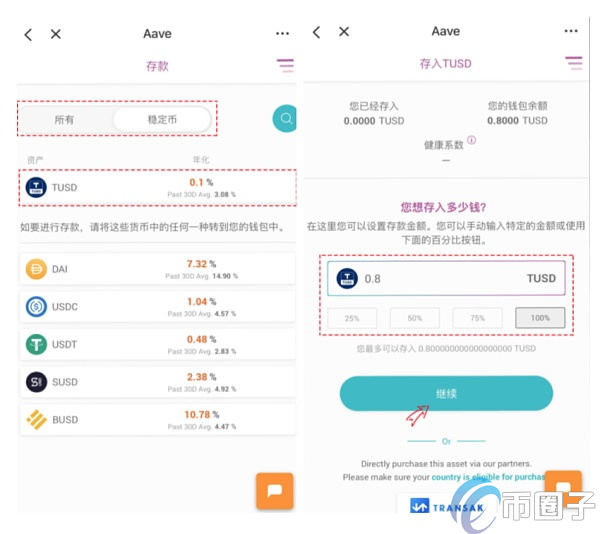This screenshot has width=600, height=534.
Task: Click the TUSD amount input field
Action: (446, 278)
